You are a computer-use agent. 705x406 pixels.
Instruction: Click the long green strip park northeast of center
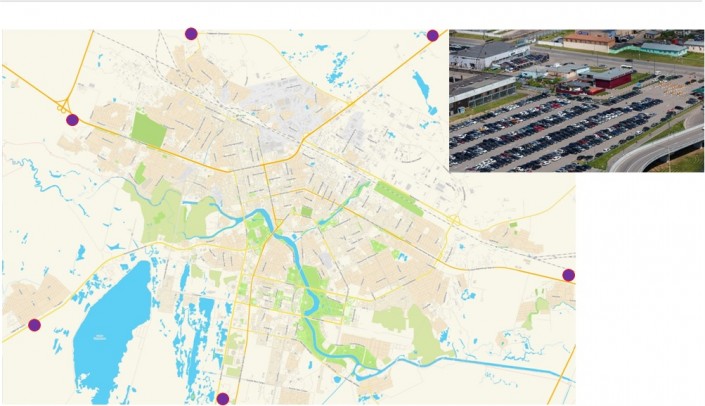(398, 199)
